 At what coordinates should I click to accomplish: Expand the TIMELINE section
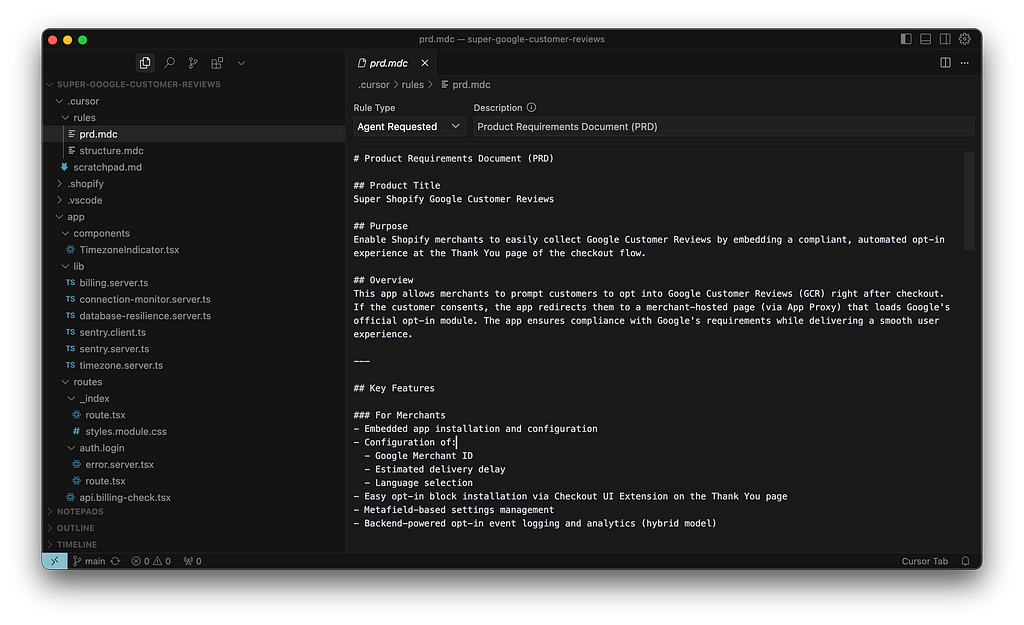76,544
